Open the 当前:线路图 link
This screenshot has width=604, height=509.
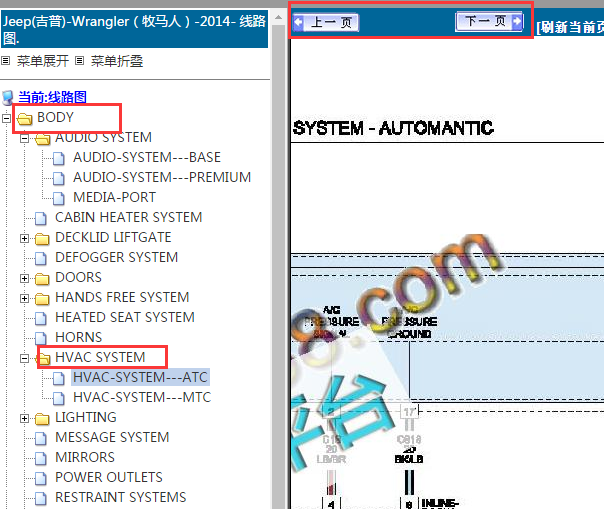[x=52, y=97]
